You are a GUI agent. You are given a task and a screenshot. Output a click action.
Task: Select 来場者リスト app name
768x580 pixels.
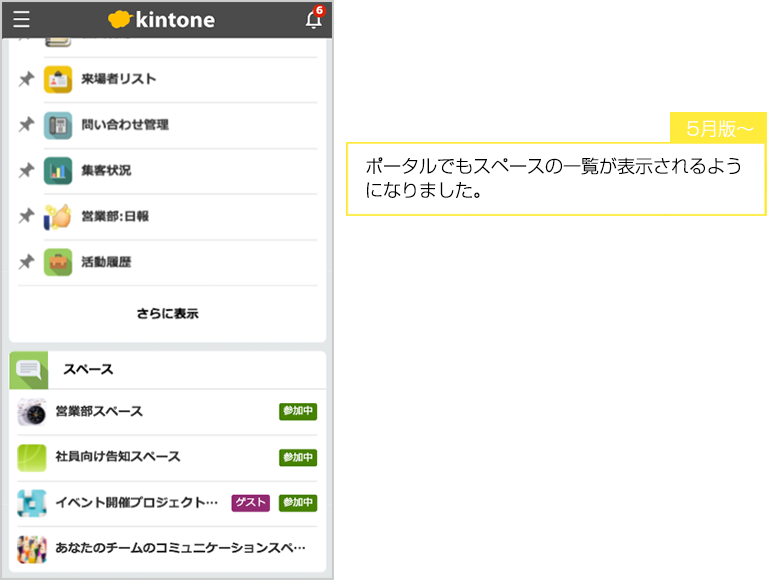[119, 79]
